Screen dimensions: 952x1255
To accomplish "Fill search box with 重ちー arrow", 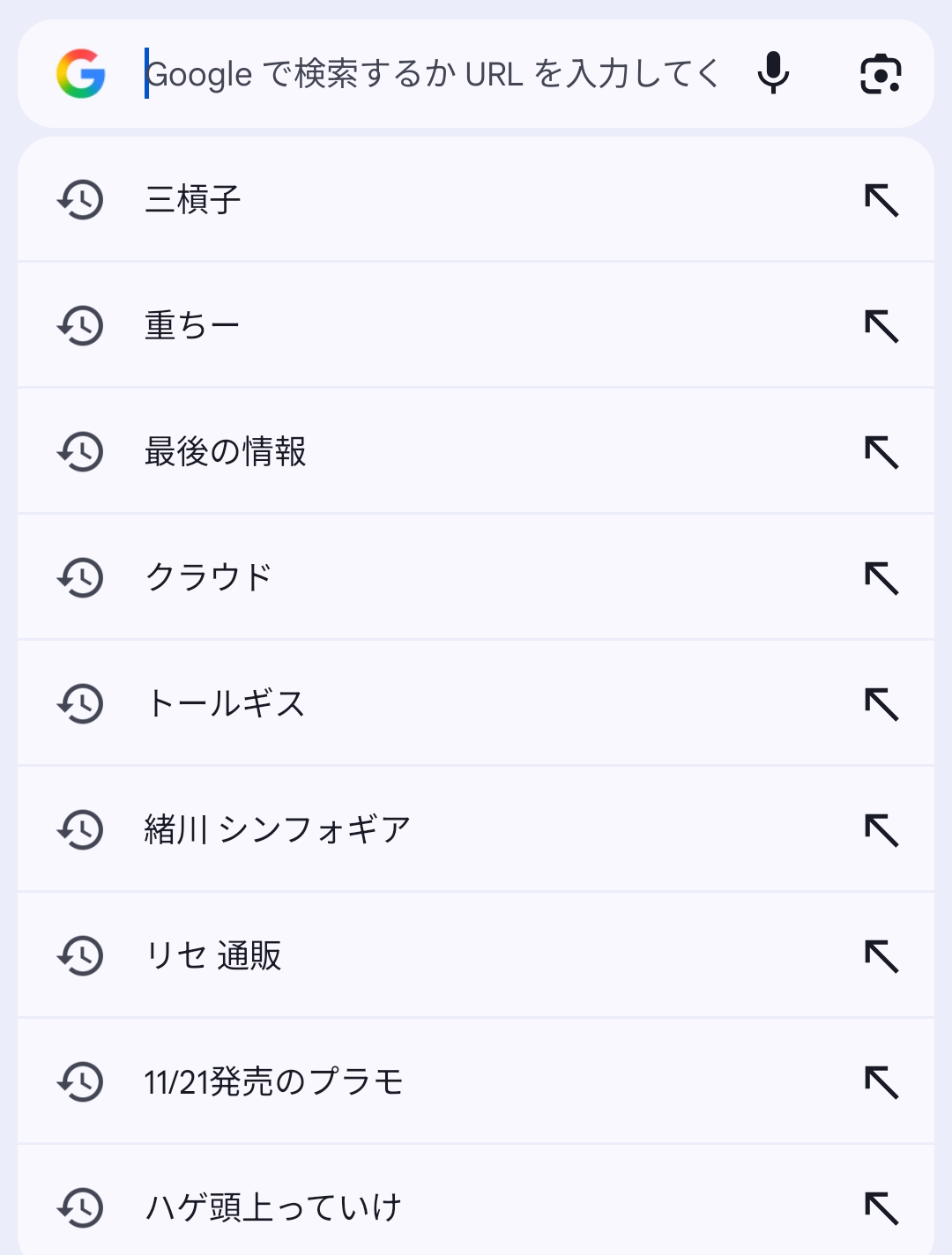I will [x=881, y=326].
